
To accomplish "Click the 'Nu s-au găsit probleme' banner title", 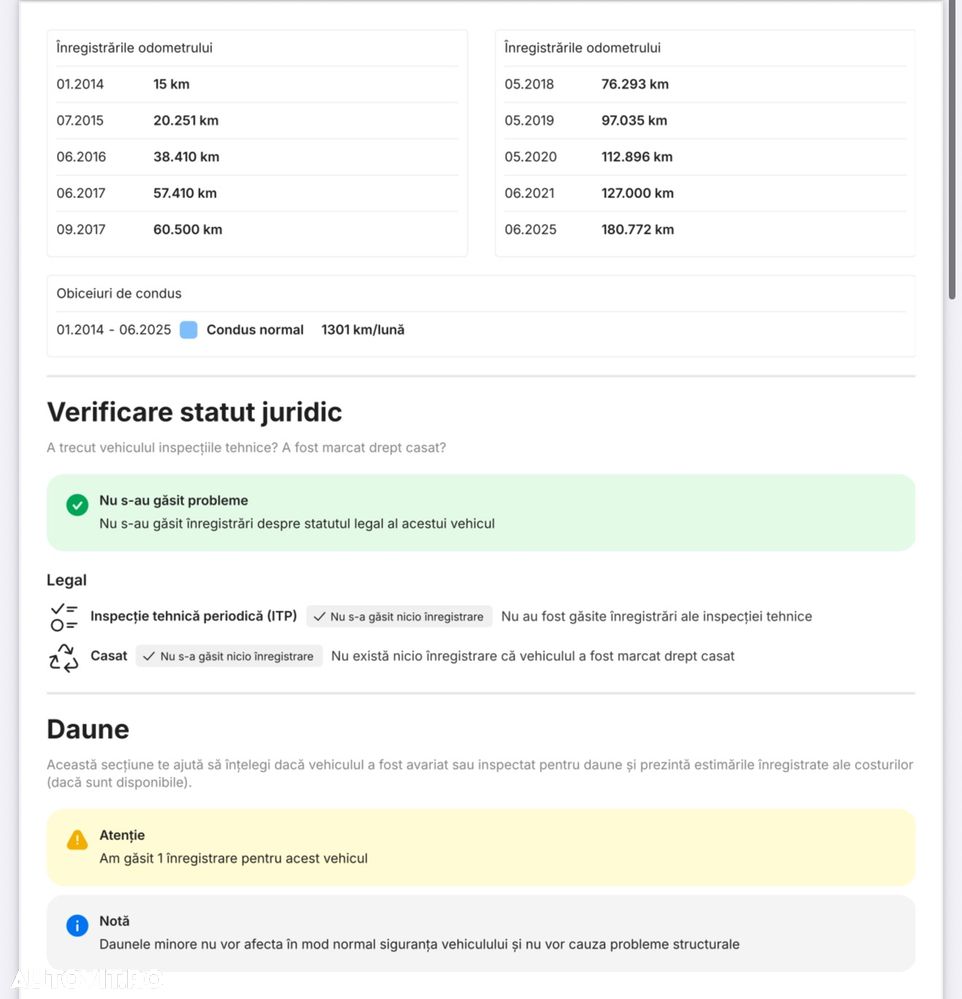I will (x=173, y=500).
